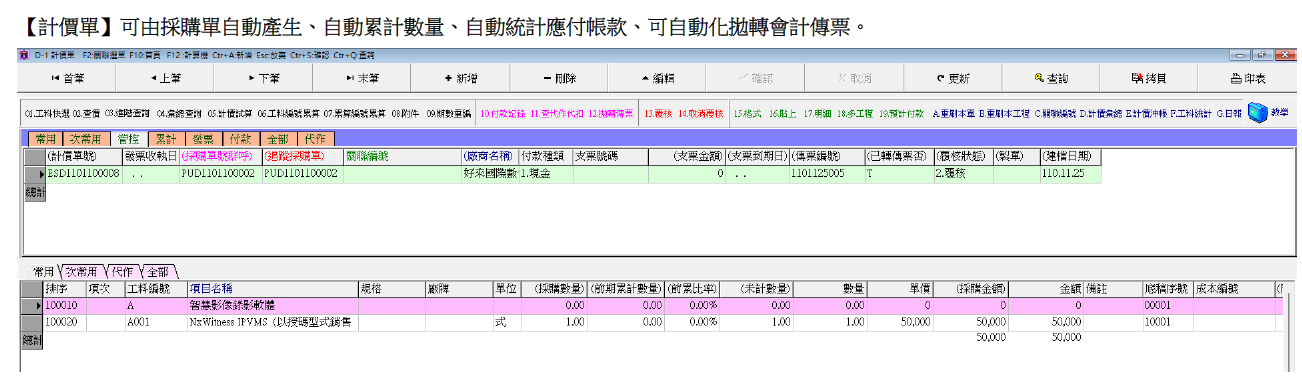Open D.計價彙總 pricing summary

[1100, 114]
